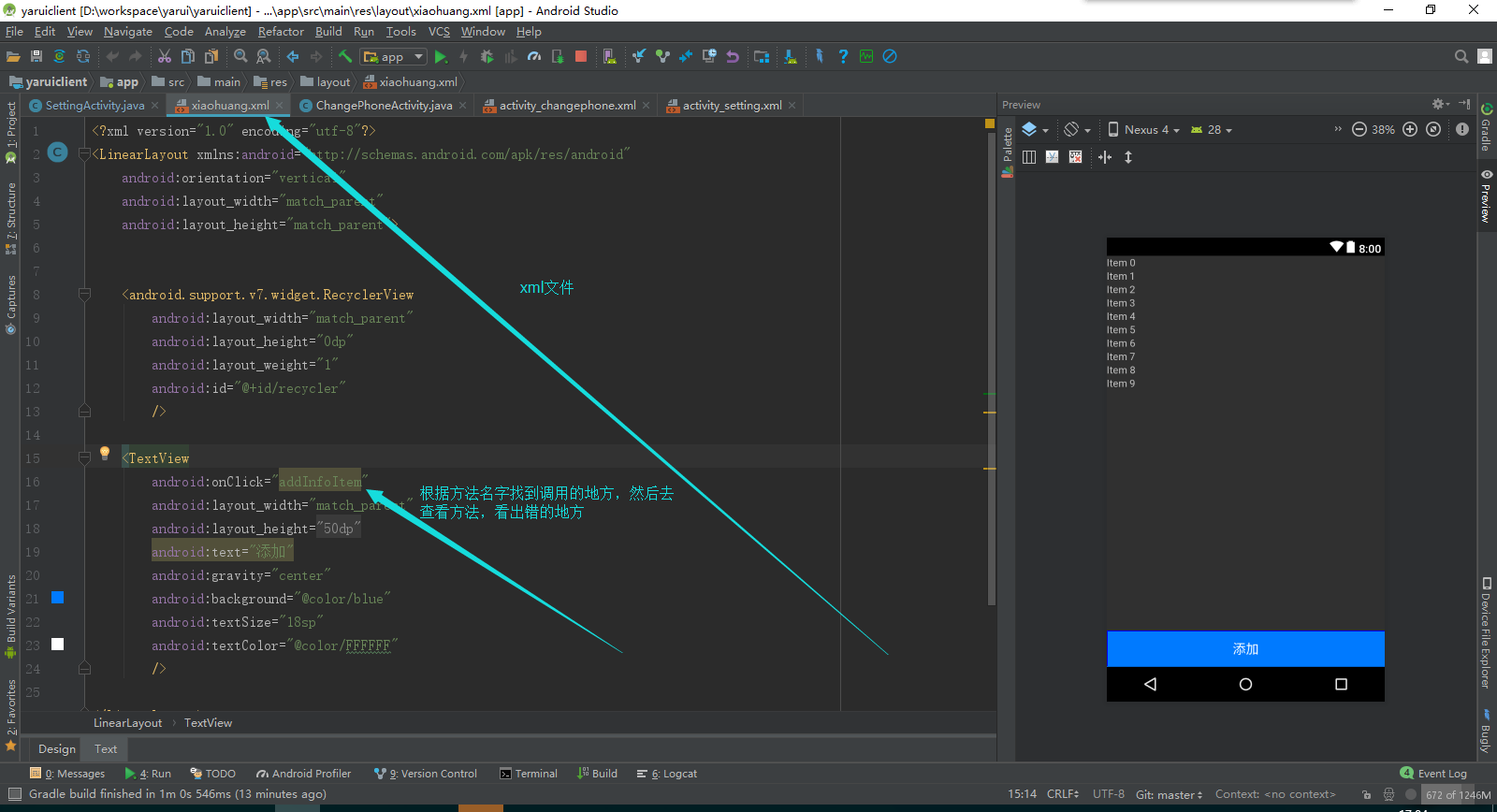Click the blue color swatch on line 21
1497x812 pixels.
(57, 598)
